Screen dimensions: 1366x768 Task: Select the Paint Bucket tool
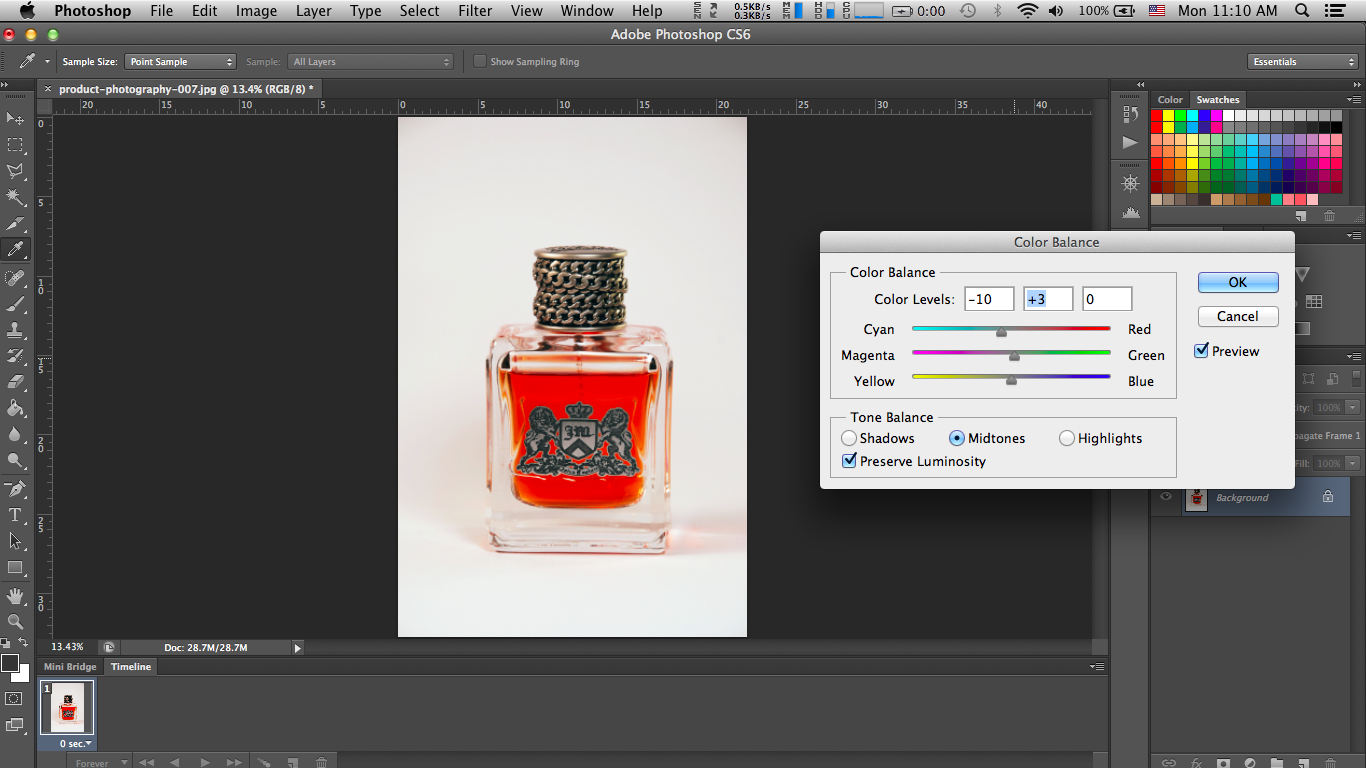tap(15, 407)
